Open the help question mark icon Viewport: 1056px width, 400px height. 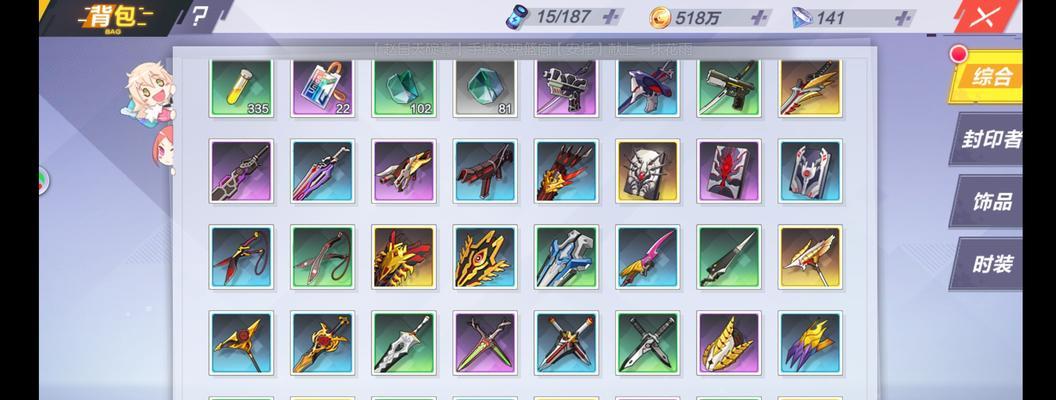199,17
